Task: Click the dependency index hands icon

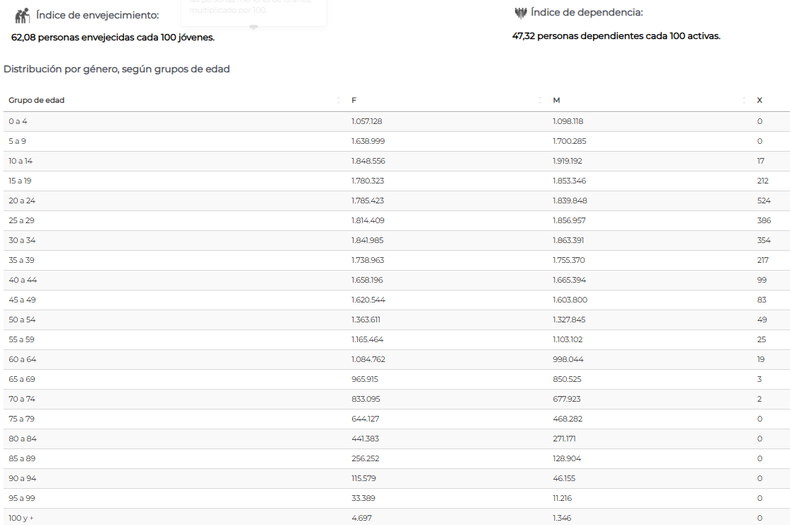Action: pyautogui.click(x=520, y=13)
